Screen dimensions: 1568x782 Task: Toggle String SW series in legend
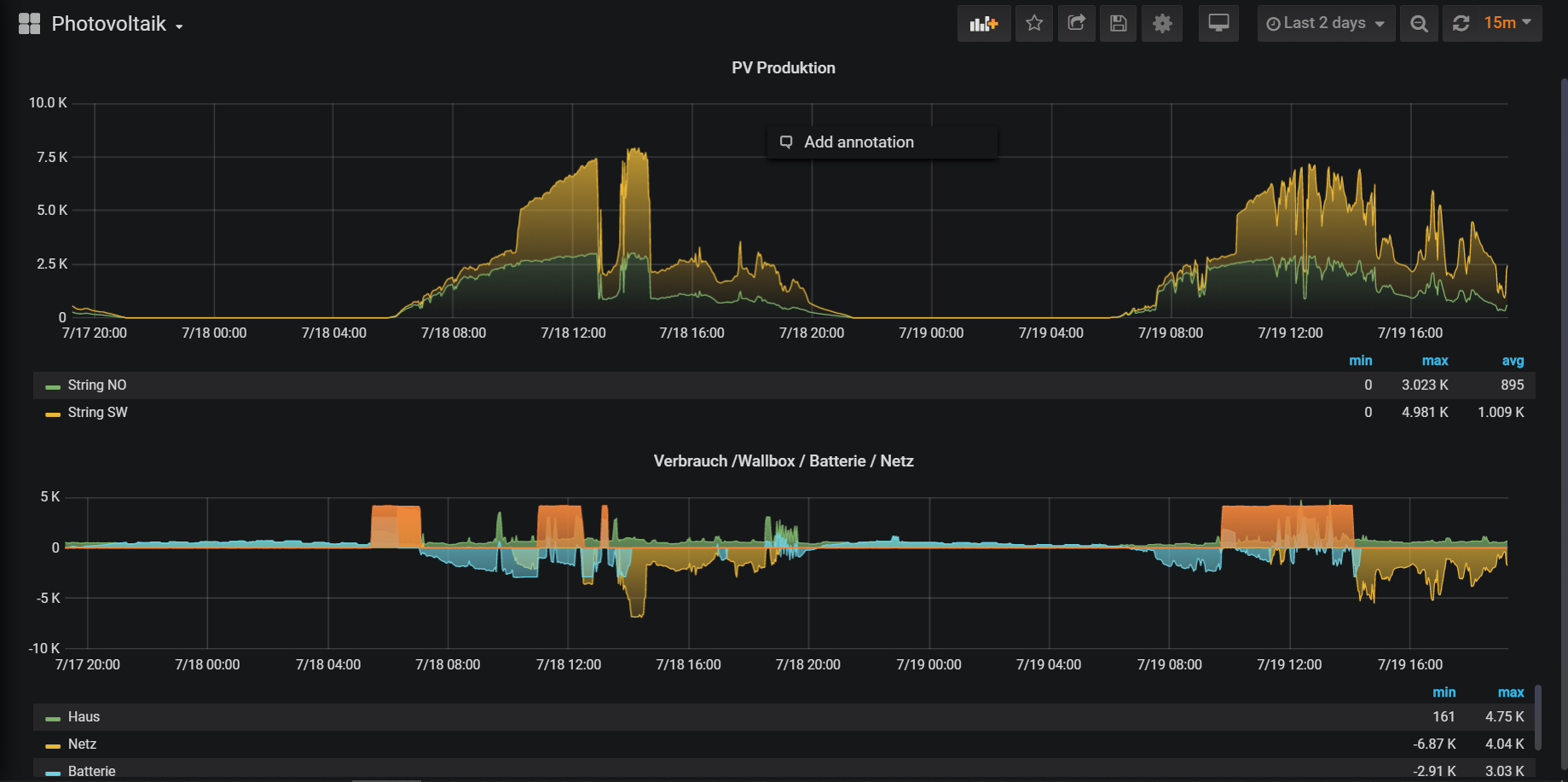click(x=97, y=413)
